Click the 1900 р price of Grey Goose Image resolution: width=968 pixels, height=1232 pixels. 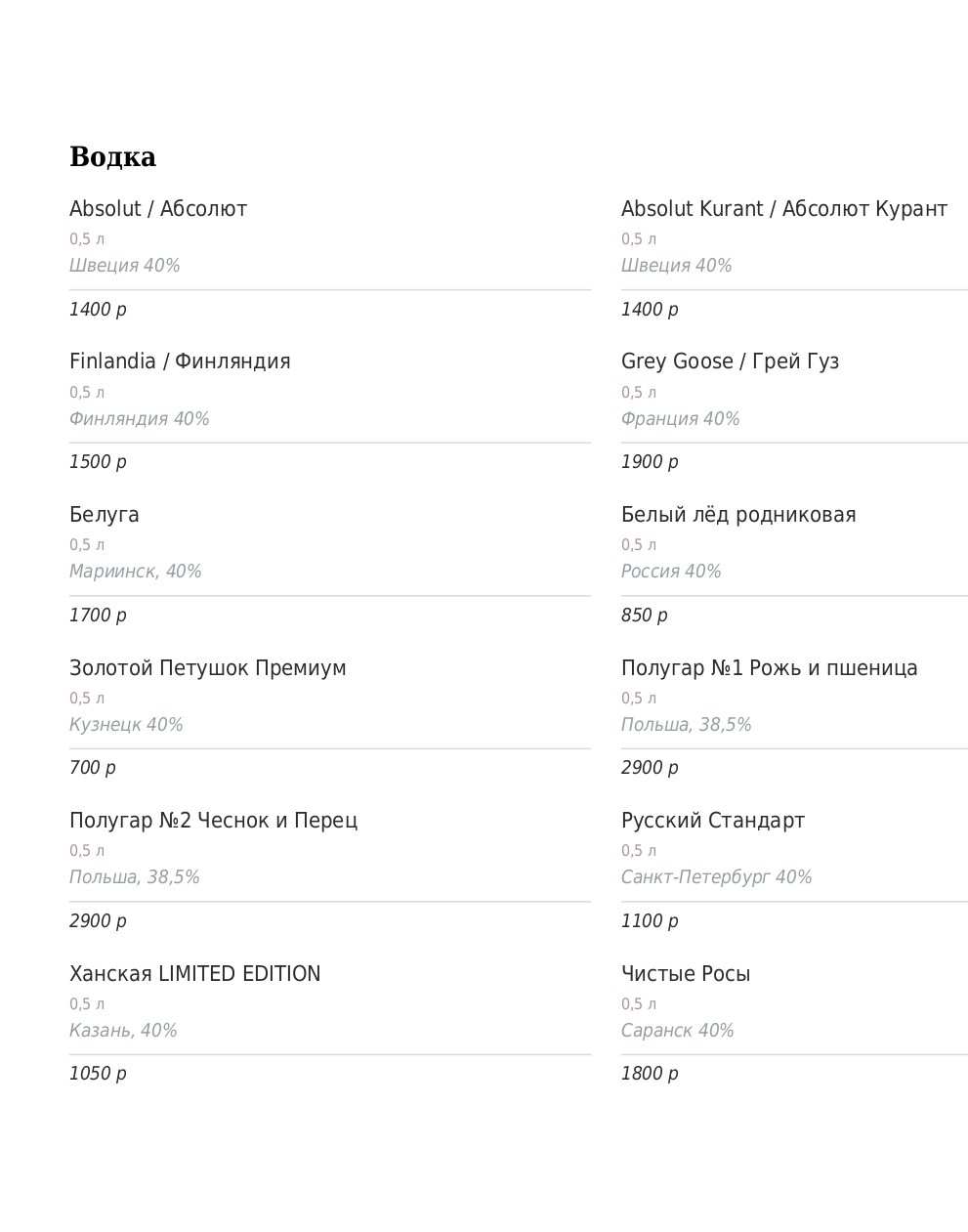[x=650, y=462]
